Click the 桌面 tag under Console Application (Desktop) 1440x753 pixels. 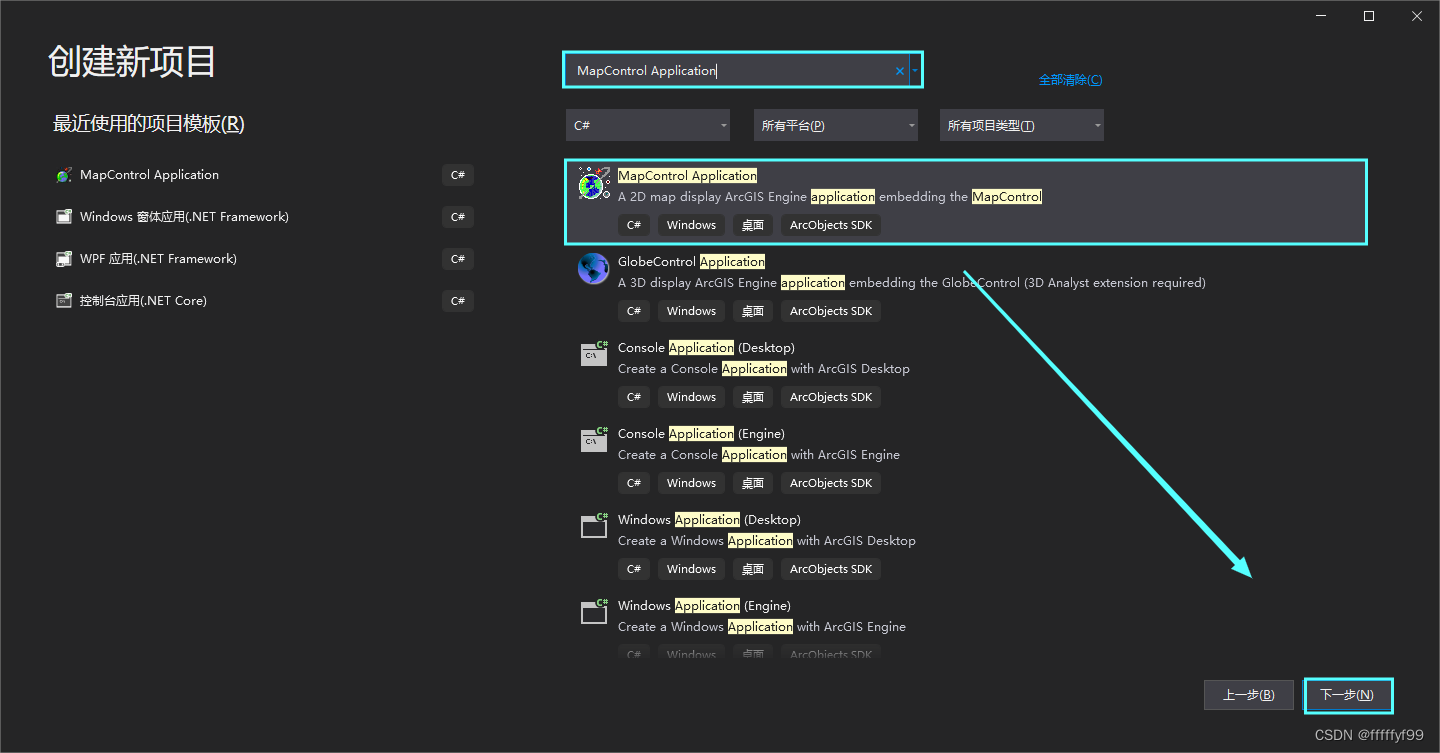point(753,397)
